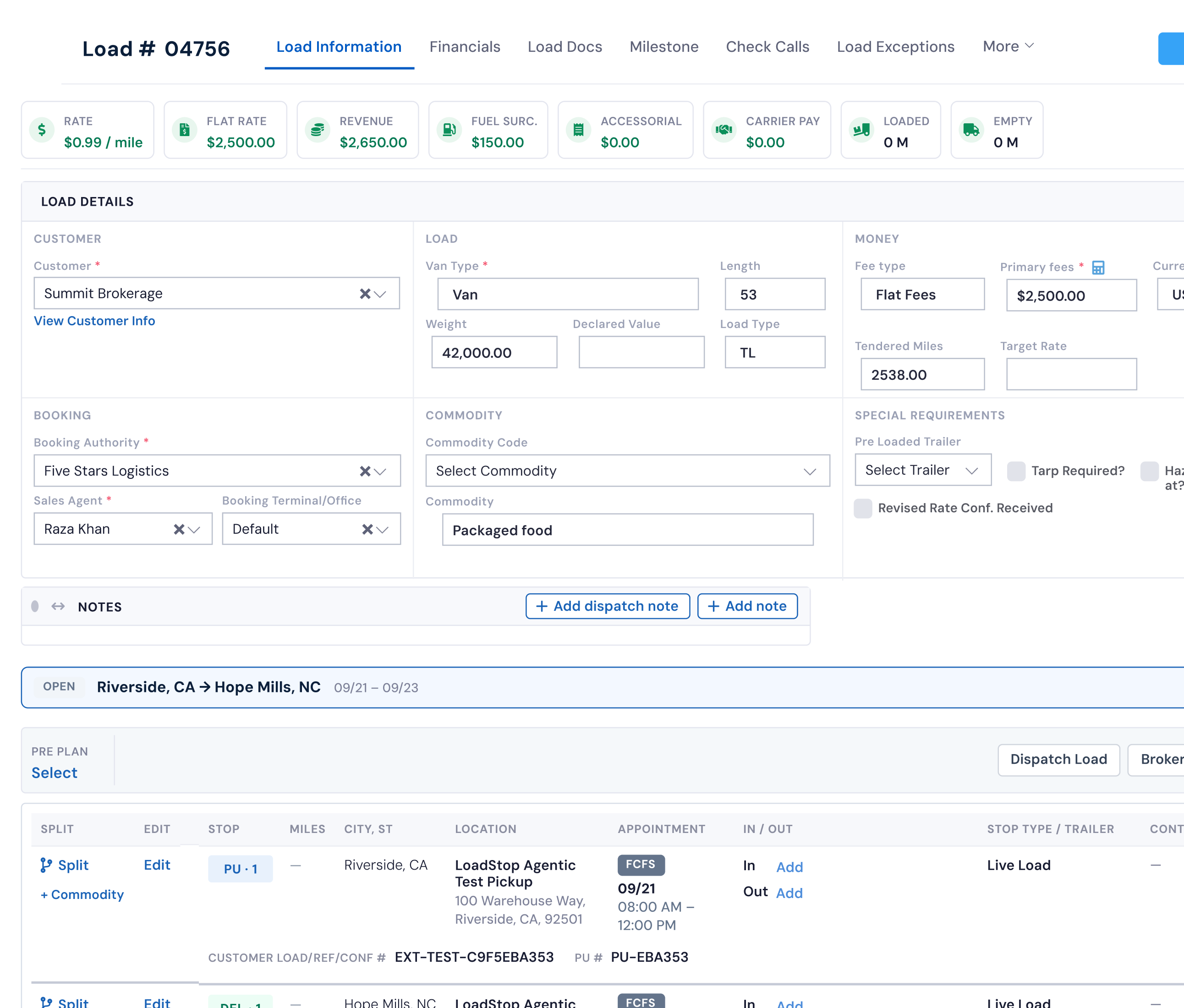This screenshot has width=1184, height=1008.
Task: Click the Loaded miles forklift icon
Action: (x=861, y=130)
